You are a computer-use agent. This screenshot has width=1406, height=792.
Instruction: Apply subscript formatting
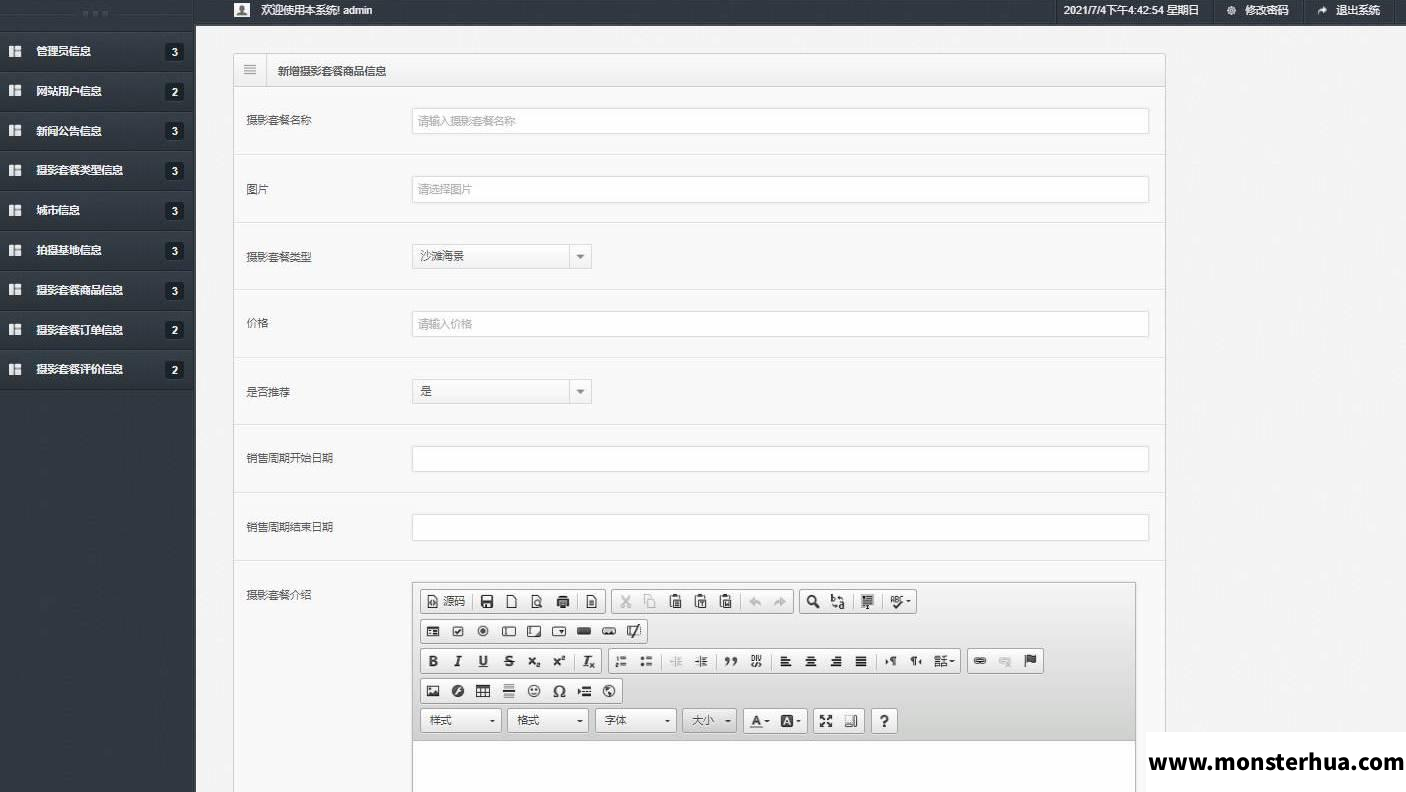[534, 661]
